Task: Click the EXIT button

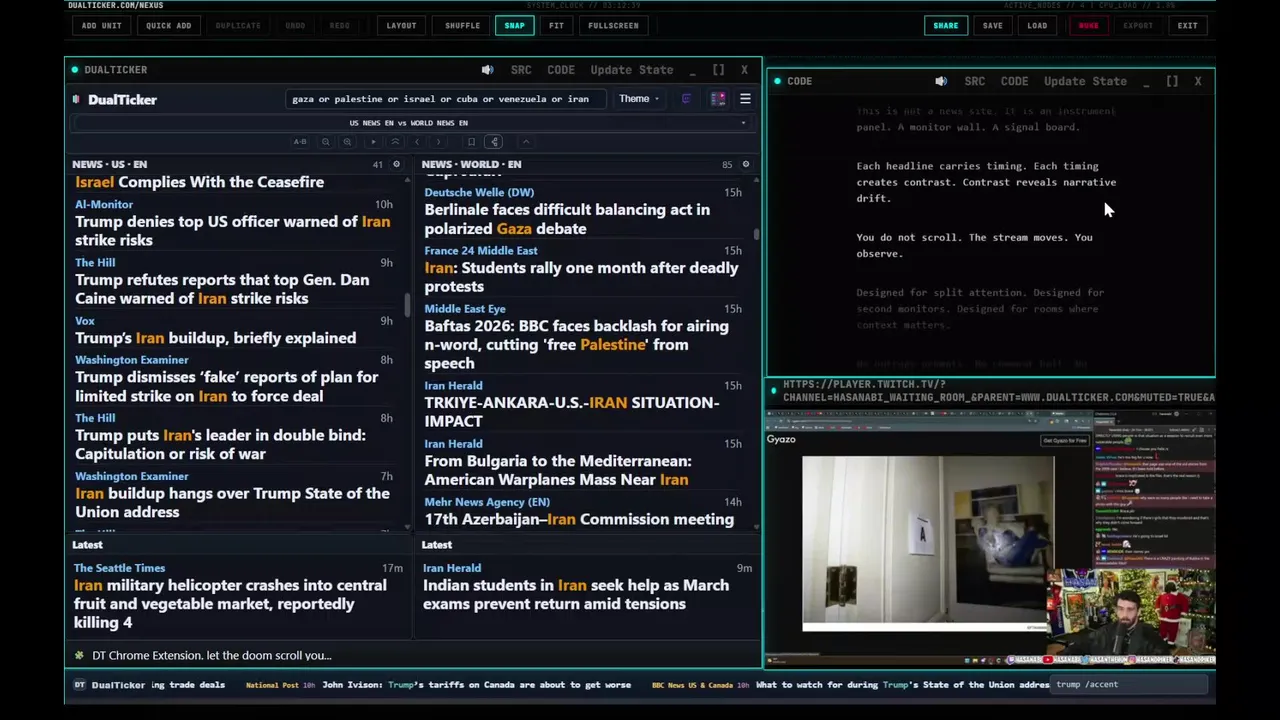Action: (1187, 25)
